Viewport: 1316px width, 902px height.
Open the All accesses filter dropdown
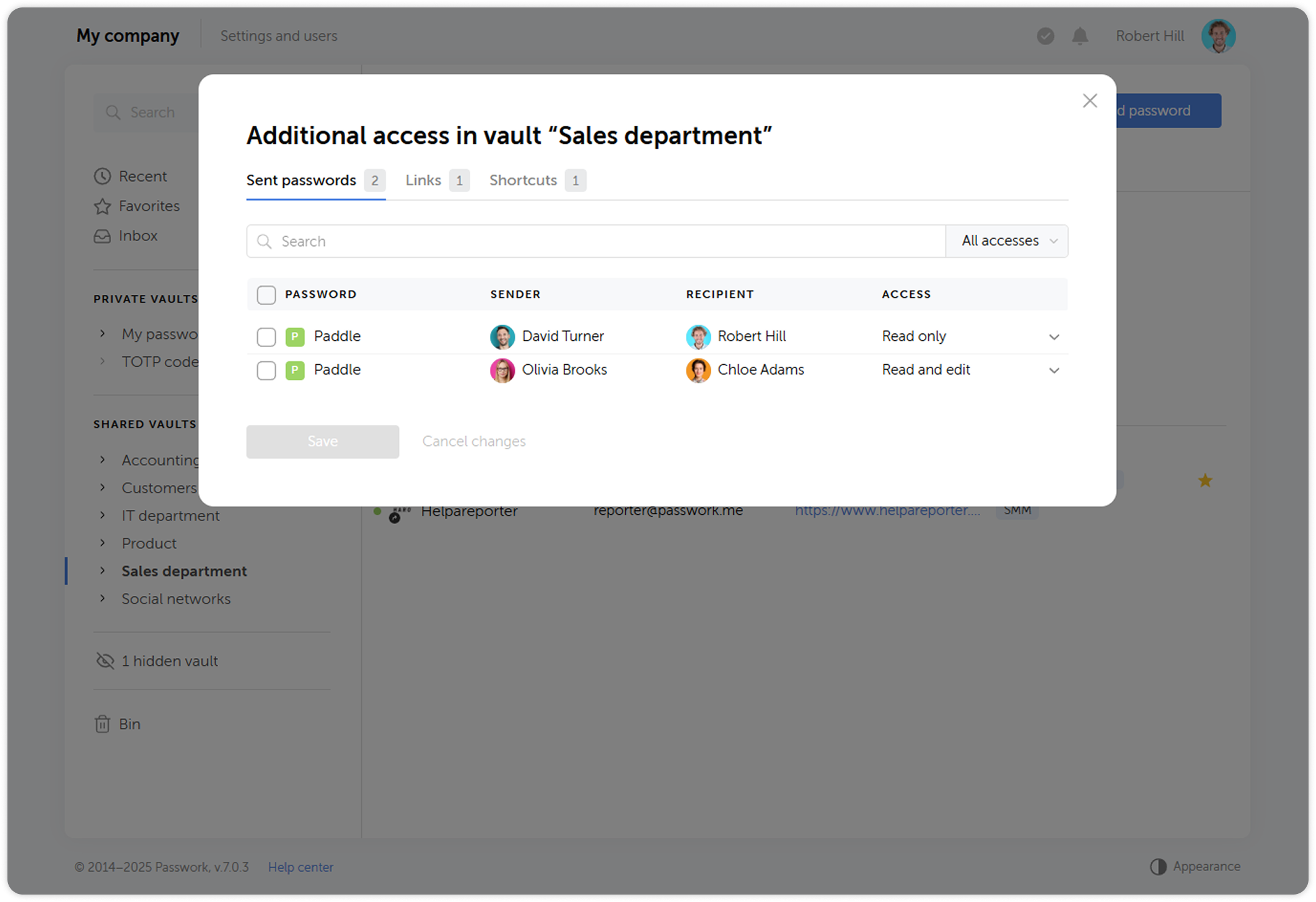(x=1006, y=241)
